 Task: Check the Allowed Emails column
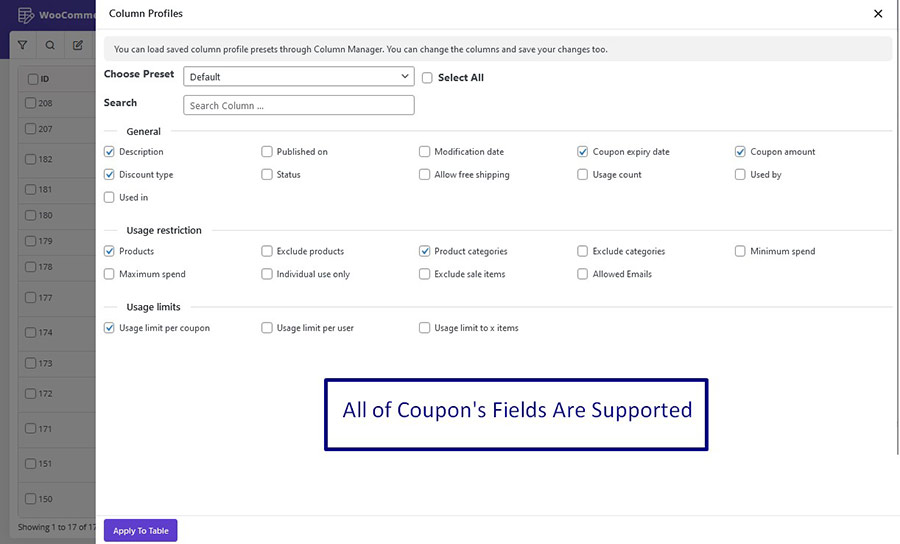click(583, 274)
